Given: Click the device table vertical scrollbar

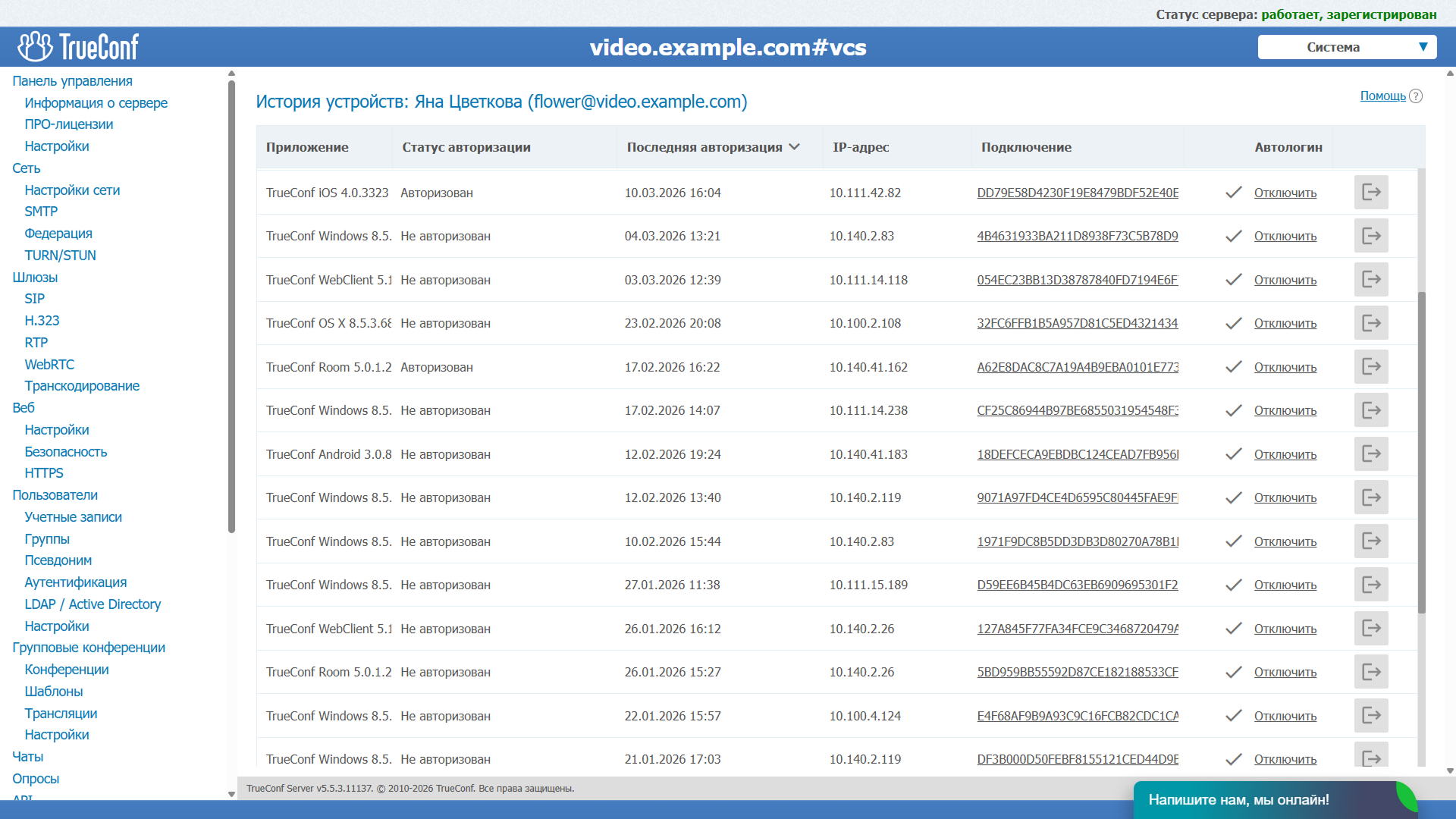Looking at the screenshot, I should pyautogui.click(x=1422, y=452).
